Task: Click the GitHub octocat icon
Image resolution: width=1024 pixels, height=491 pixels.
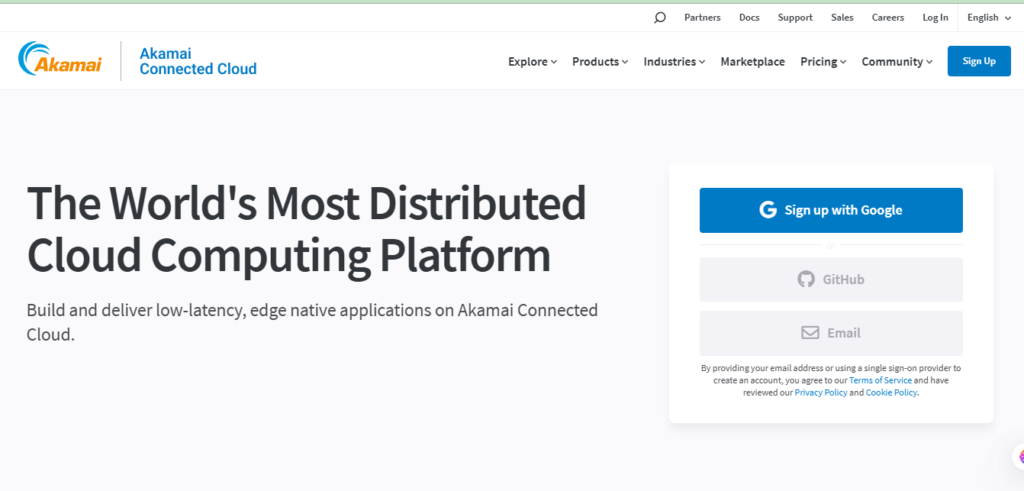Action: click(x=806, y=279)
